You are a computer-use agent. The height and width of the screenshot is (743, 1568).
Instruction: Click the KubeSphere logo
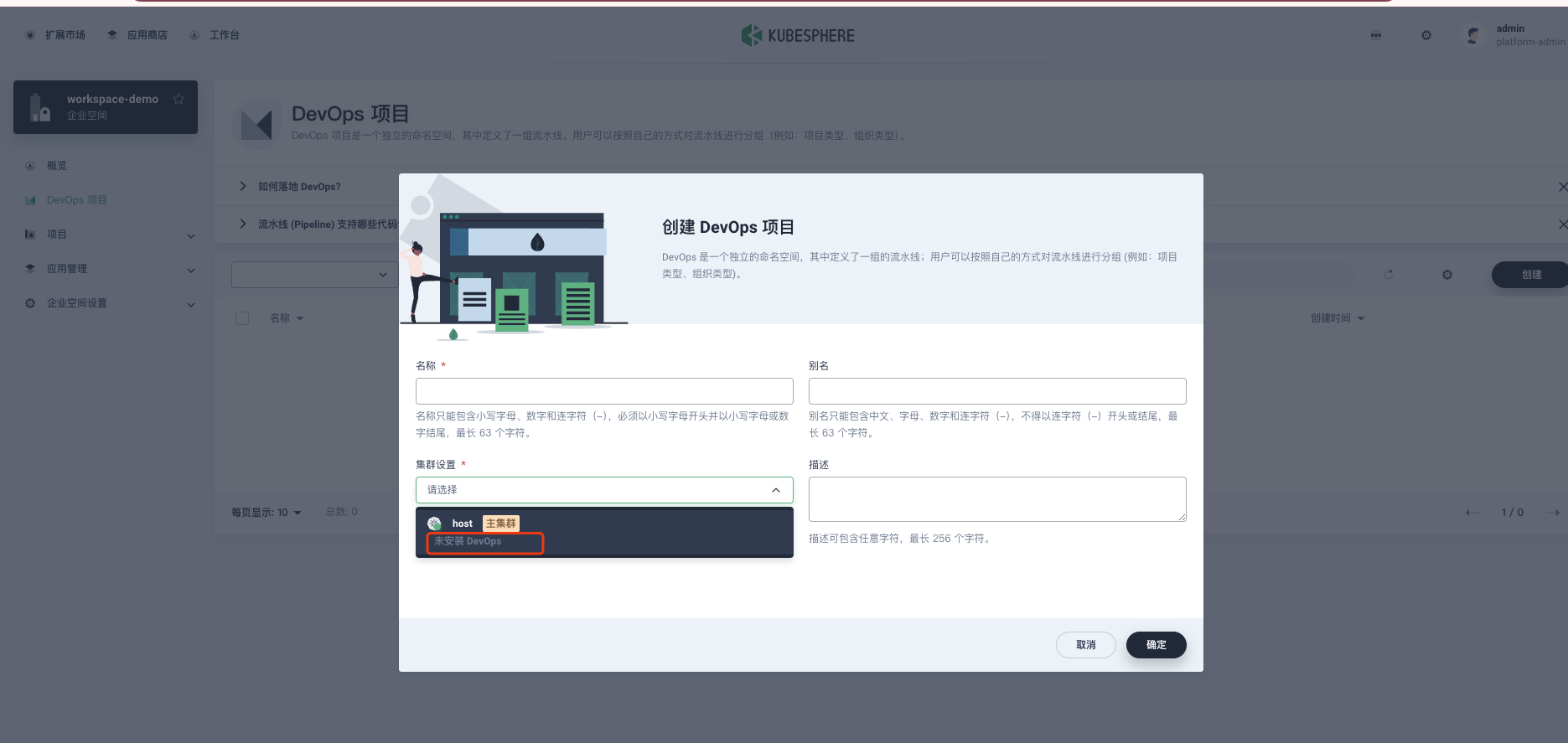(798, 35)
